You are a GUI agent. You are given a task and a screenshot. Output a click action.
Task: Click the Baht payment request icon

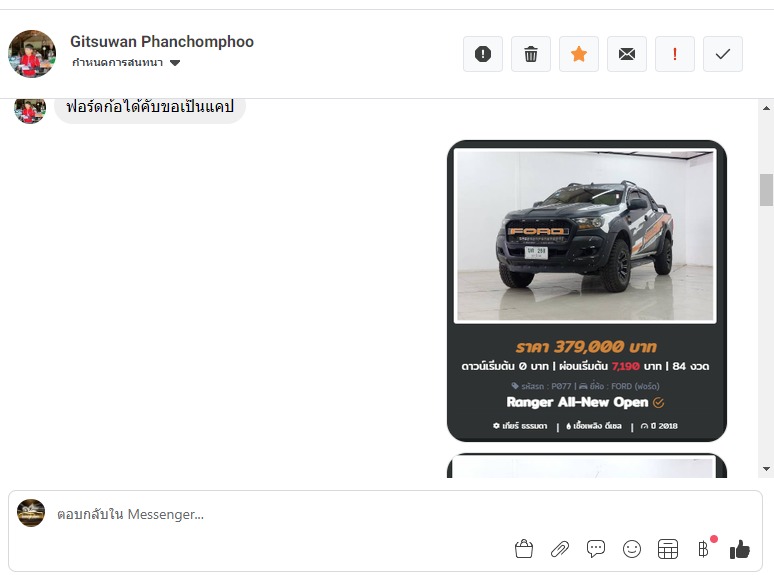[704, 548]
